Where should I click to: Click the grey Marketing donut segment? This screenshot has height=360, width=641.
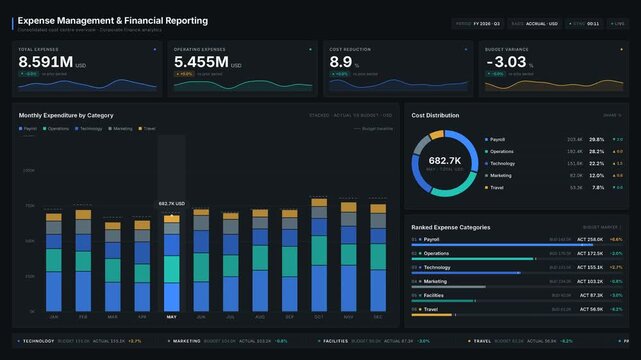click(421, 145)
